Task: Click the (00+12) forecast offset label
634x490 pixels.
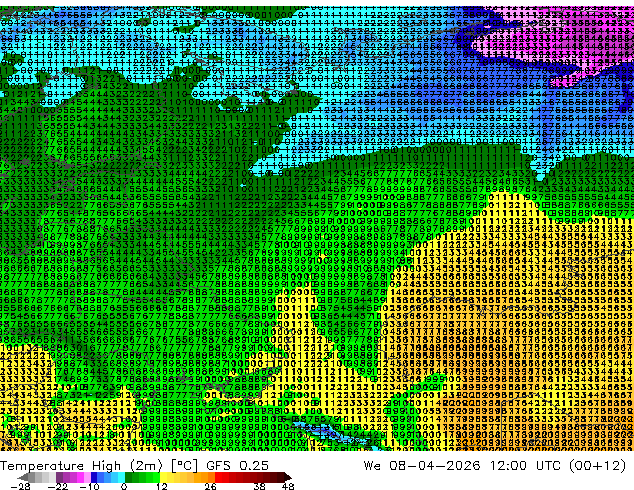Action: click(x=597, y=466)
